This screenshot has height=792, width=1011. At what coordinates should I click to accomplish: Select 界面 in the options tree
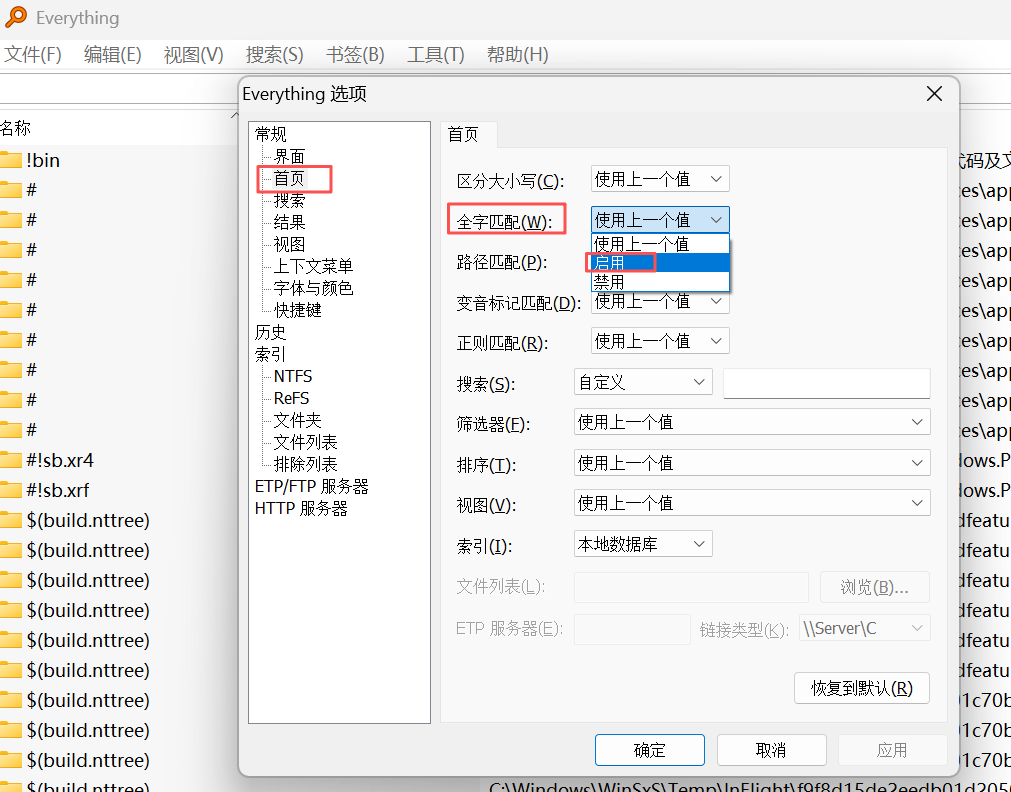[x=289, y=156]
